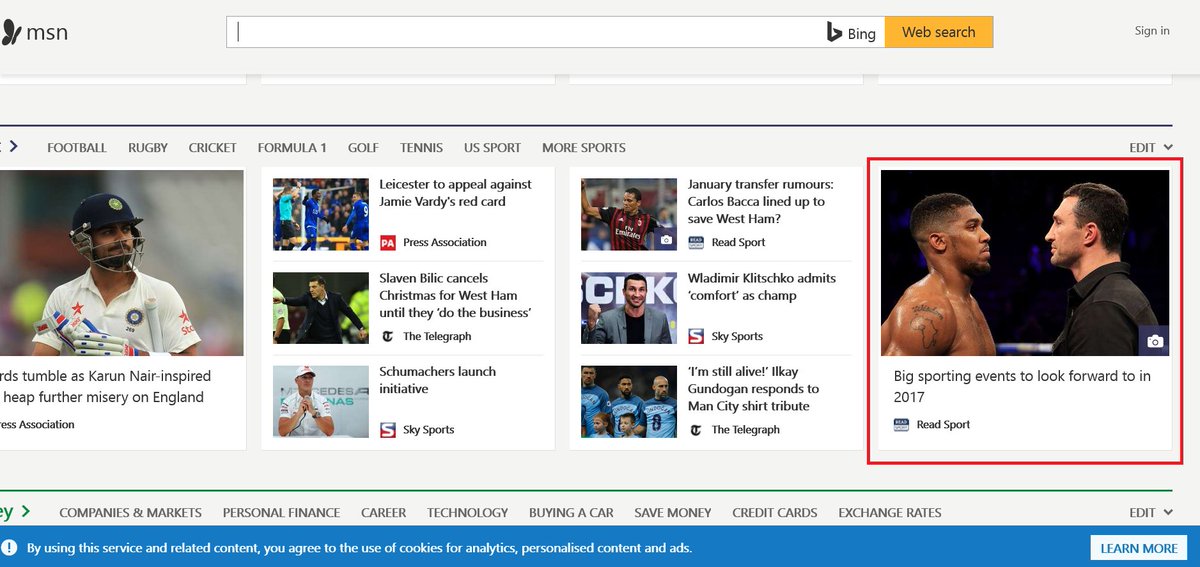The height and width of the screenshot is (567, 1200).
Task: Click boxers face-off large photo
Action: pos(1025,262)
